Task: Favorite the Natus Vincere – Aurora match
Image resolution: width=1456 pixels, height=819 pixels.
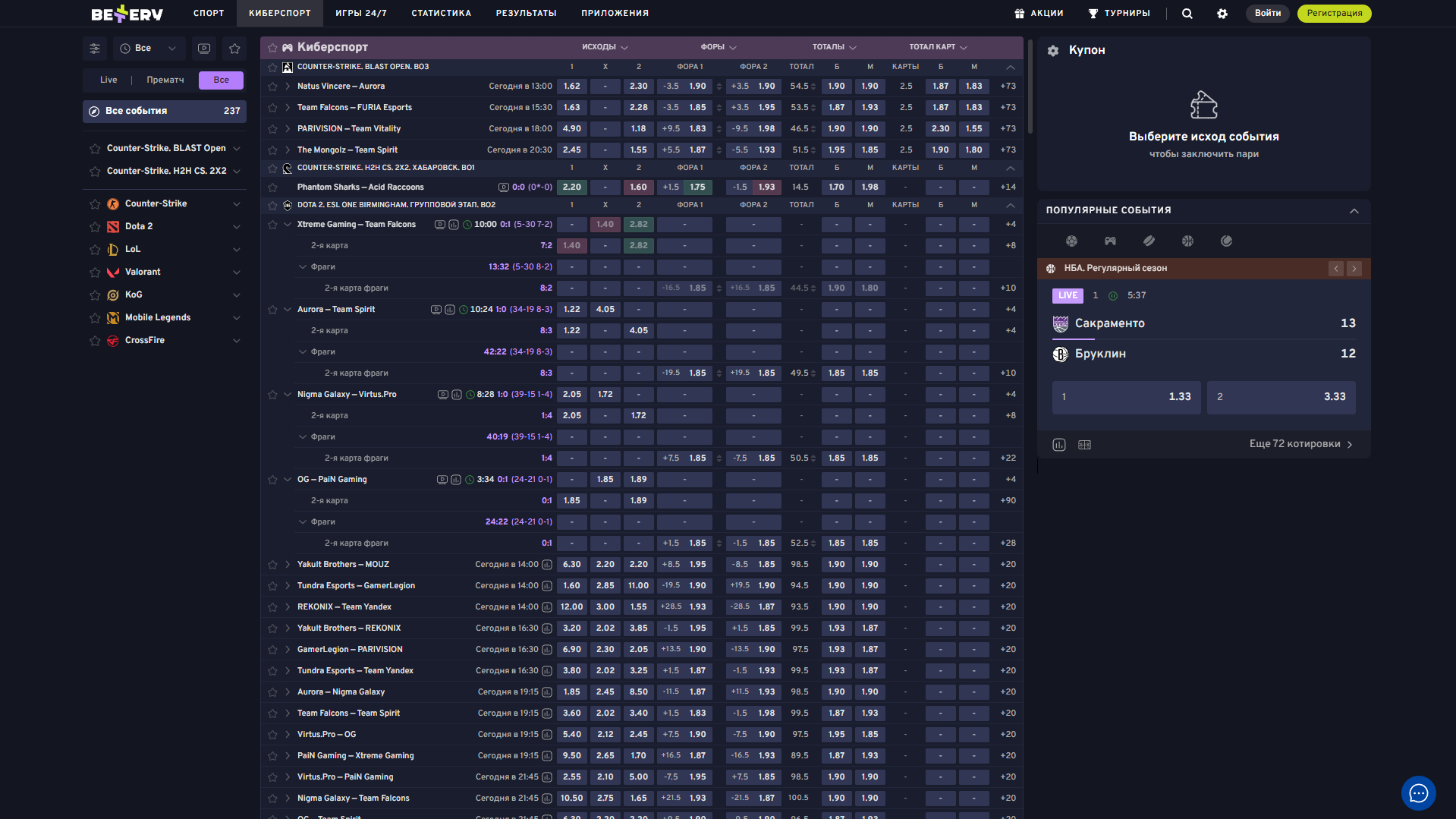Action: pyautogui.click(x=272, y=87)
